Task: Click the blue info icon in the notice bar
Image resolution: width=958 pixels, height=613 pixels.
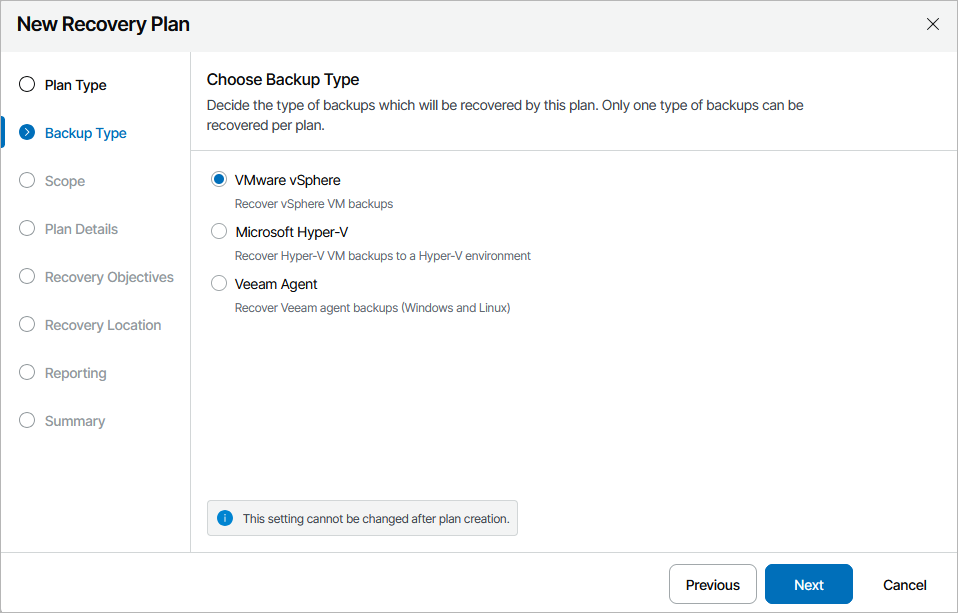Action: point(224,518)
